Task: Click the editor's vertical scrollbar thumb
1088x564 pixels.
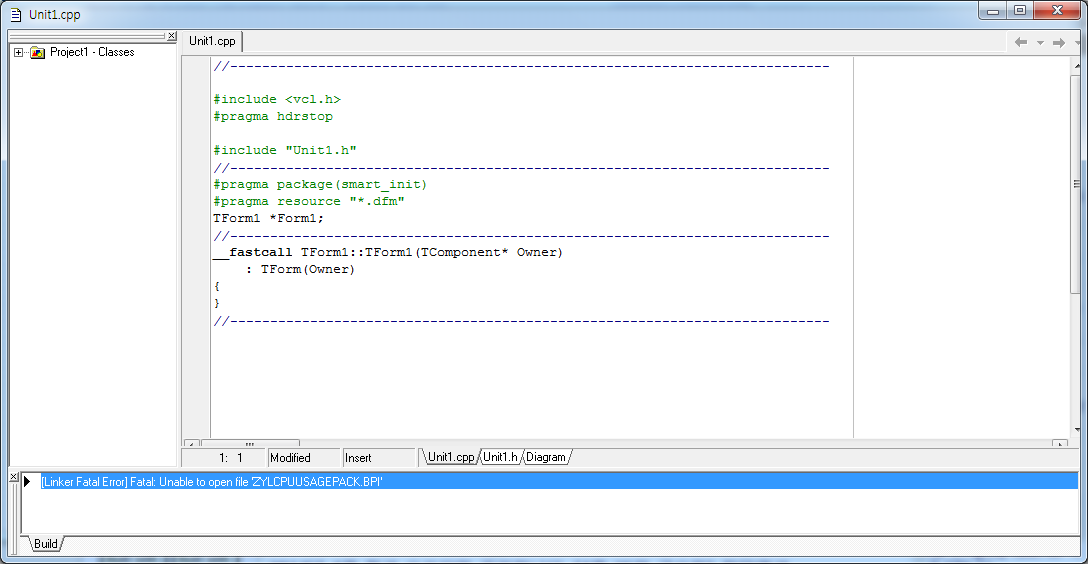Action: [x=1077, y=184]
